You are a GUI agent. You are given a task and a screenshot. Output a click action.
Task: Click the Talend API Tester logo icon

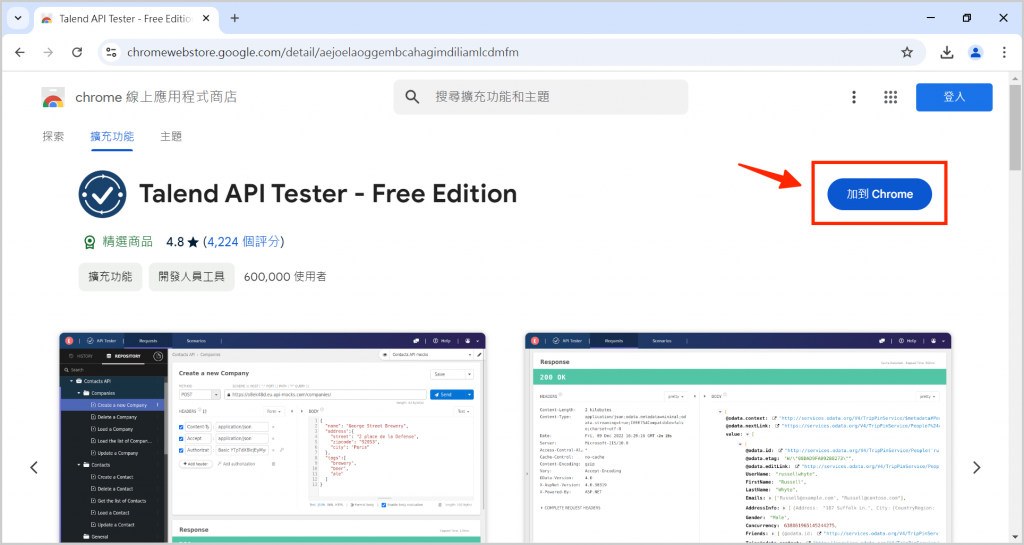[x=103, y=194]
